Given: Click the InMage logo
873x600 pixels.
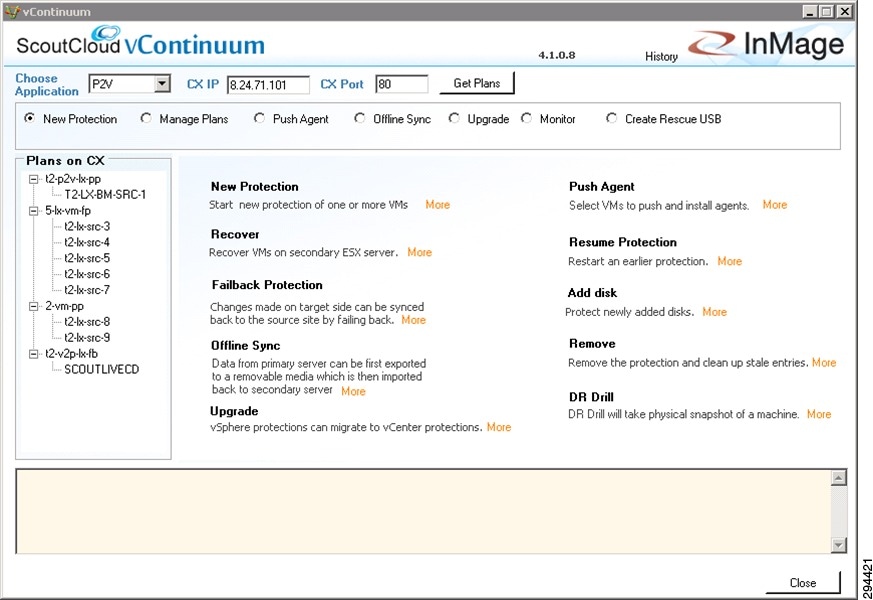Looking at the screenshot, I should 766,43.
